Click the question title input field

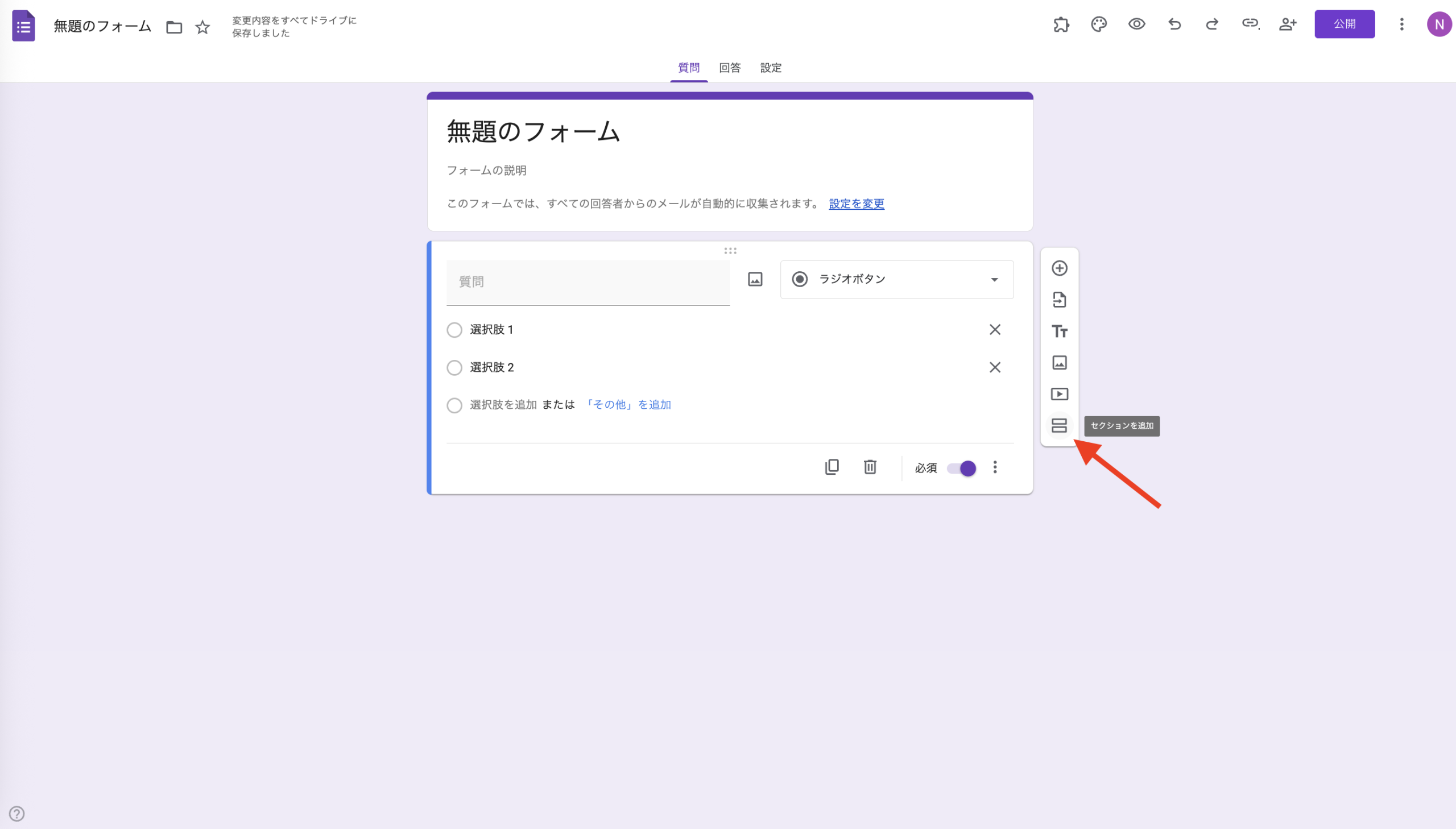tap(588, 281)
